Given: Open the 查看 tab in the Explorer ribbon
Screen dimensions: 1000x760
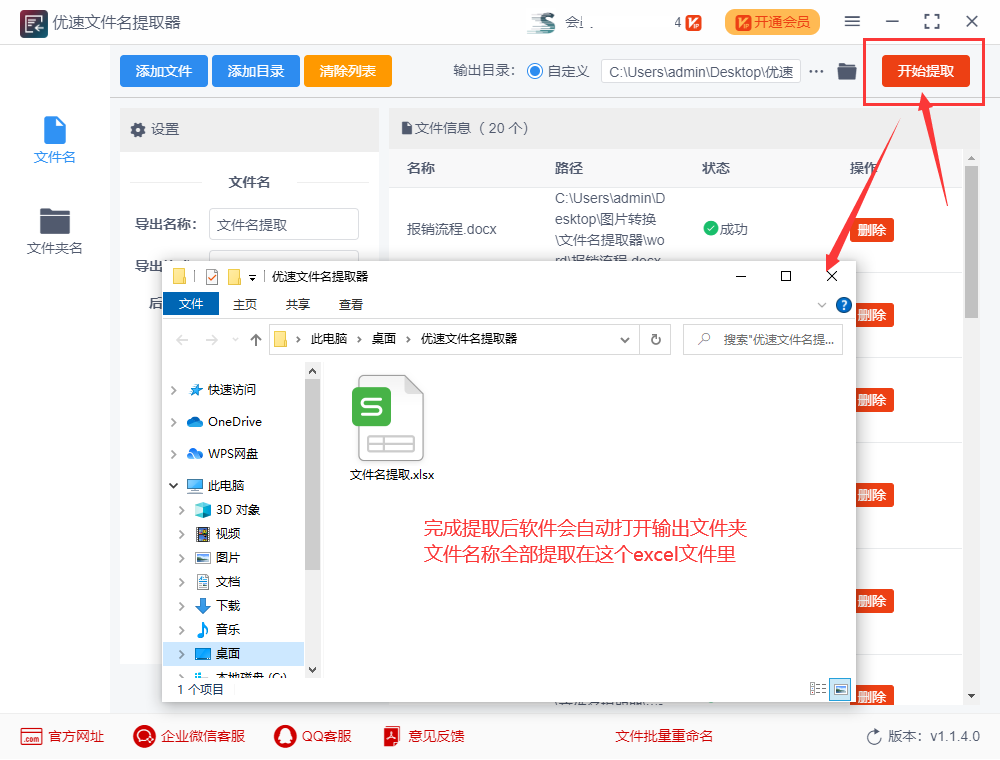Looking at the screenshot, I should point(352,304).
